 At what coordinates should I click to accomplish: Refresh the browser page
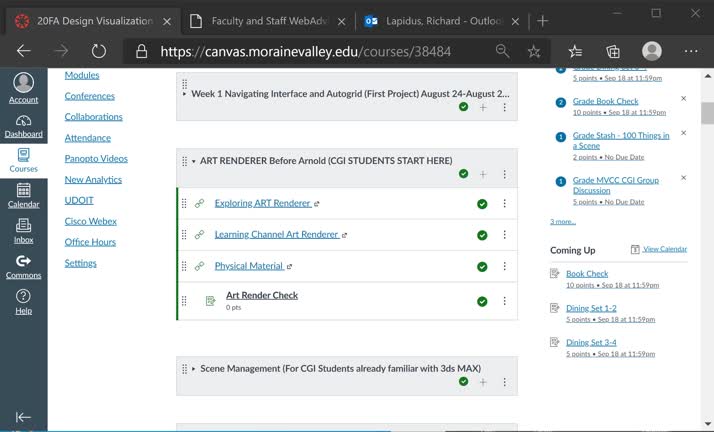[x=98, y=51]
